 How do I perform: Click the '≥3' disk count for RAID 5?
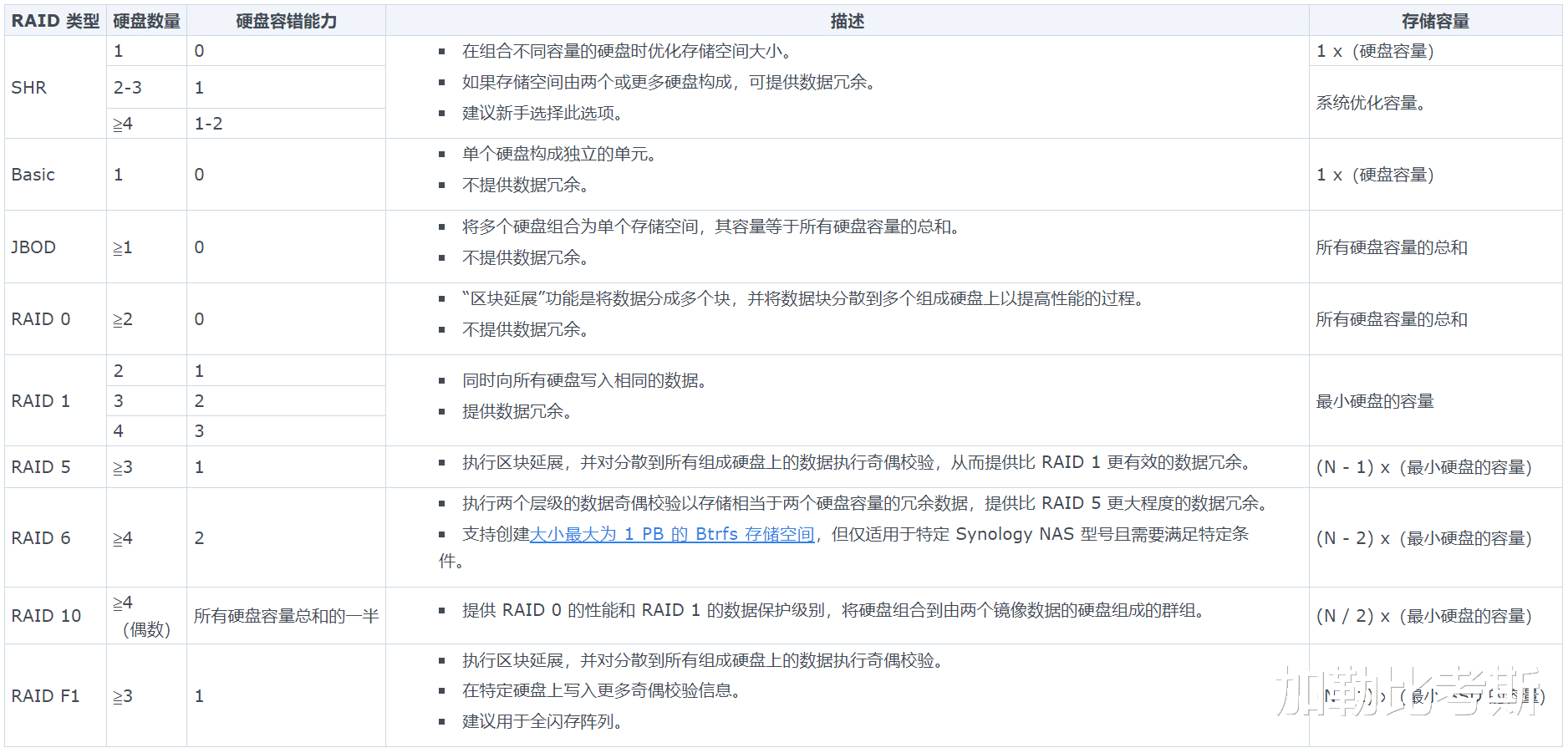tap(123, 467)
